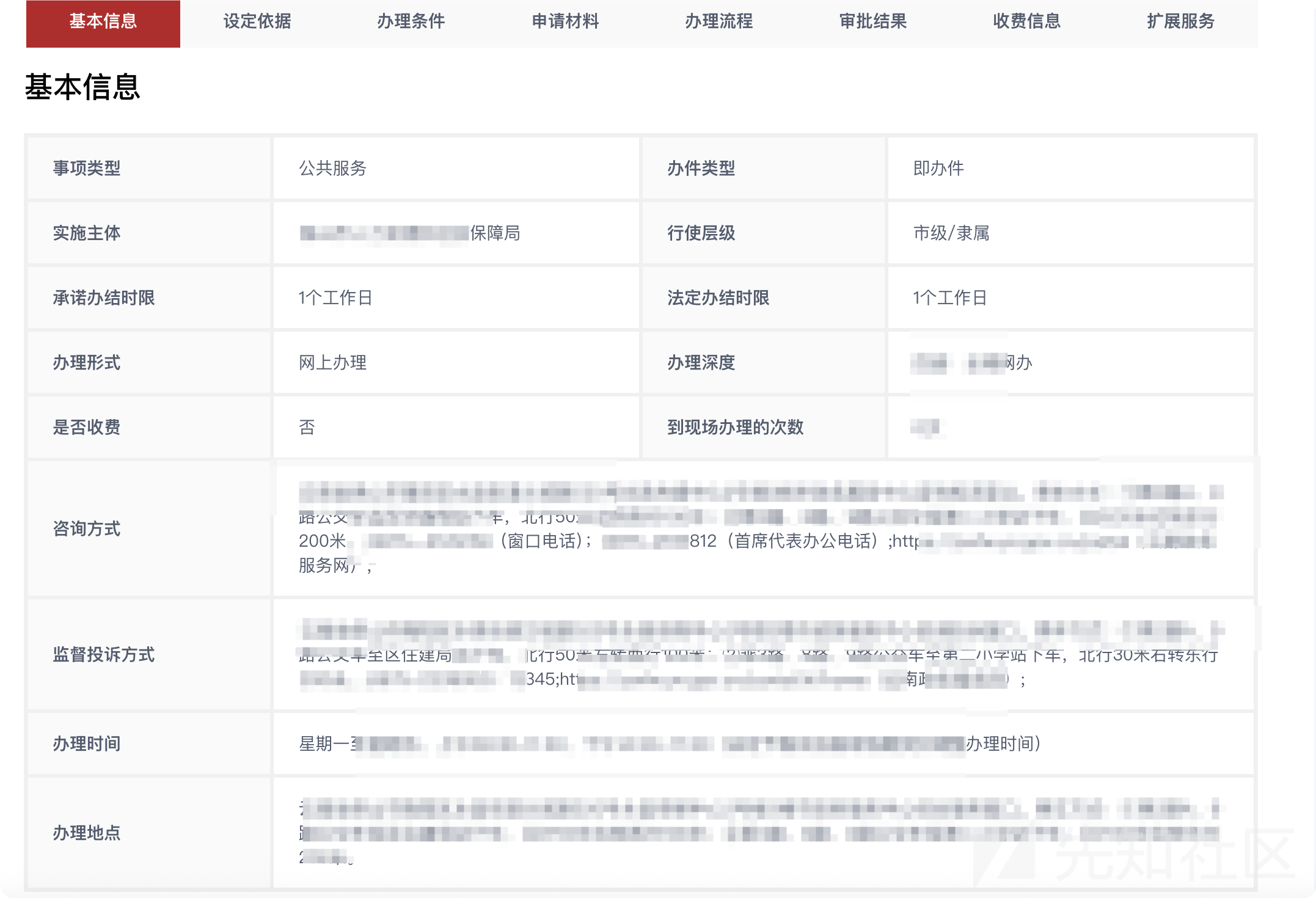Viewport: 1316px width, 898px height.
Task: Open the 扩展服务 tab
Action: 1180,21
